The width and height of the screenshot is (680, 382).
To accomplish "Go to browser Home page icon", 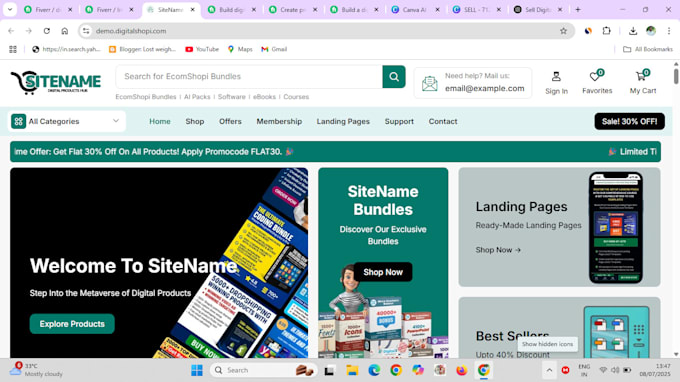I will pyautogui.click(x=65, y=31).
